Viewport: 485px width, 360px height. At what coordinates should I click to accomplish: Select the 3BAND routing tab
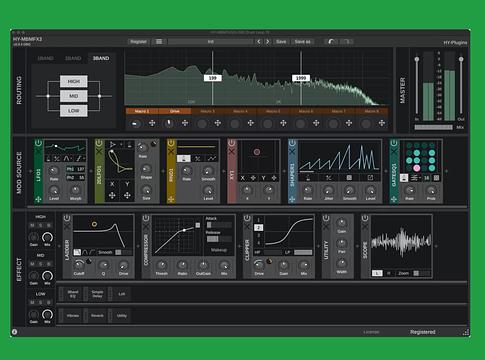click(x=101, y=58)
